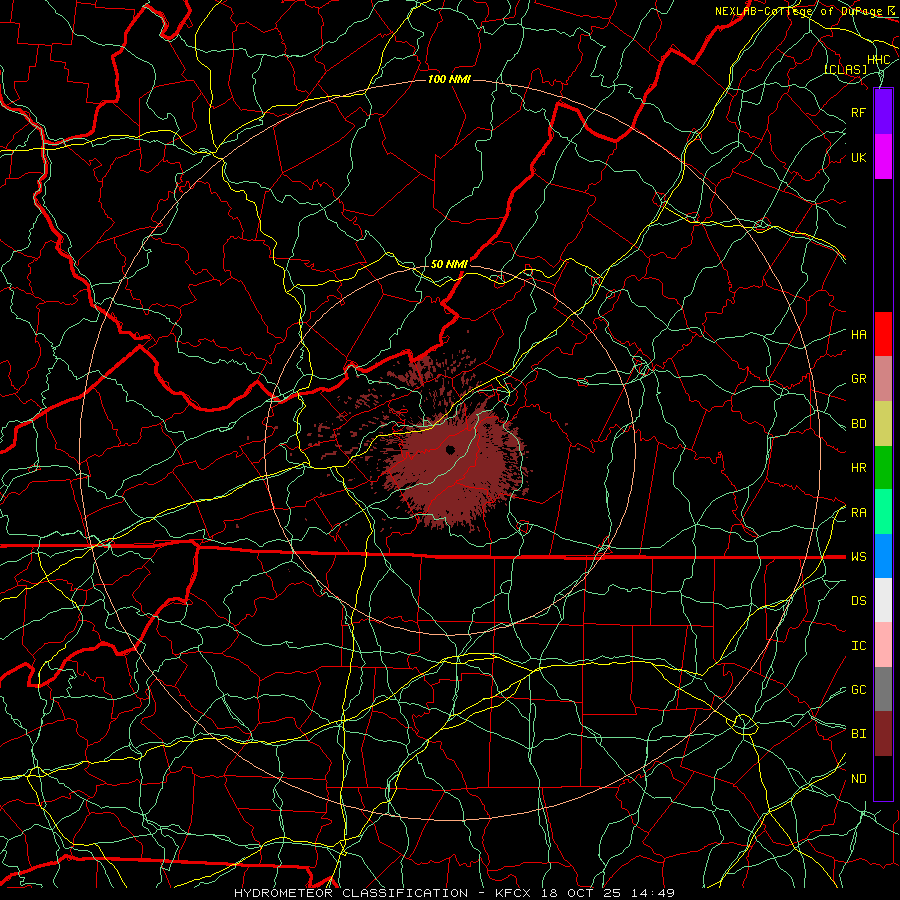Screen dimensions: 900x900
Task: Click the UK legend label
Action: pos(859,157)
